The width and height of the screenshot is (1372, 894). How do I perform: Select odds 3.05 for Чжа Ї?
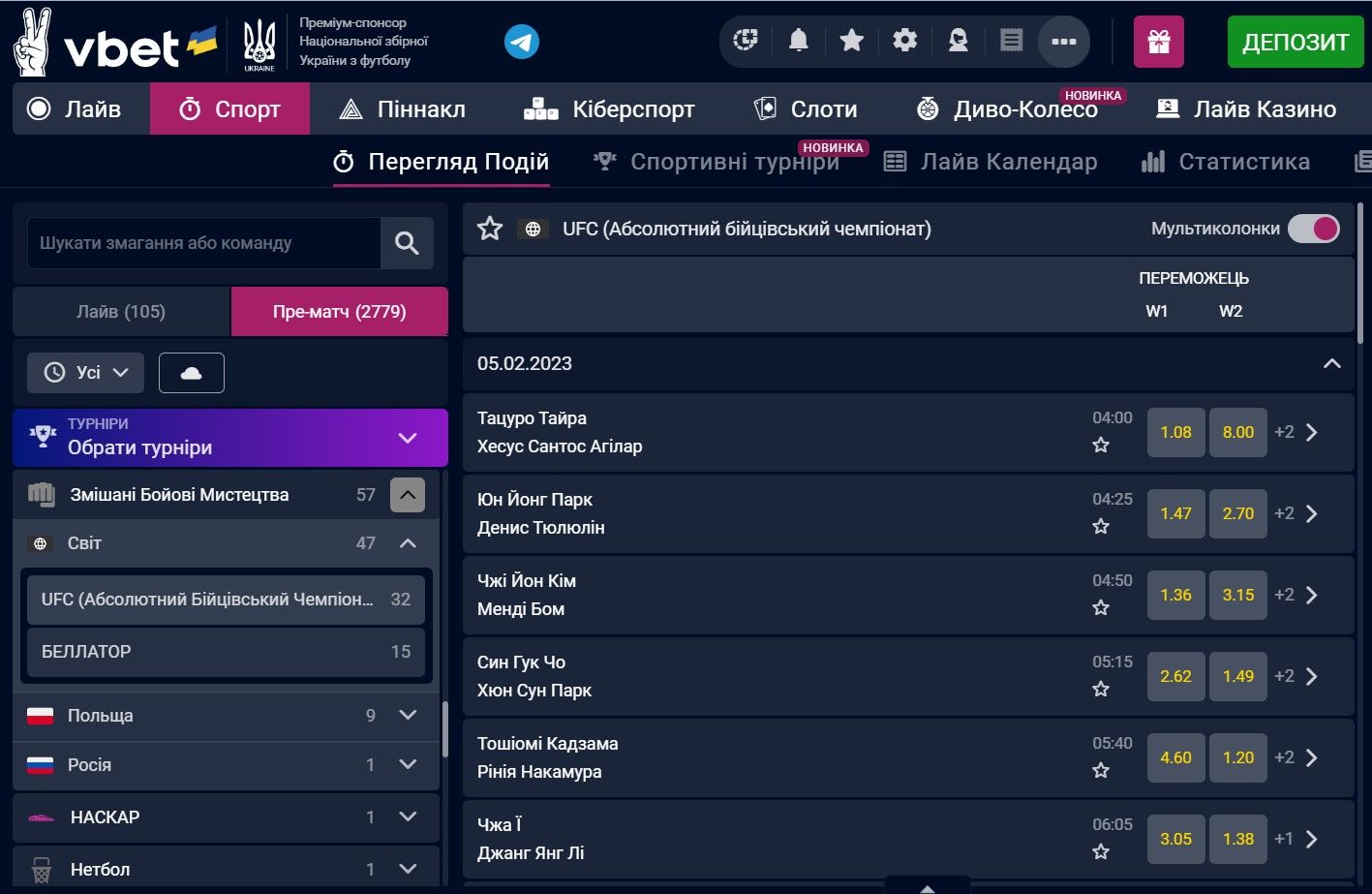tap(1176, 839)
